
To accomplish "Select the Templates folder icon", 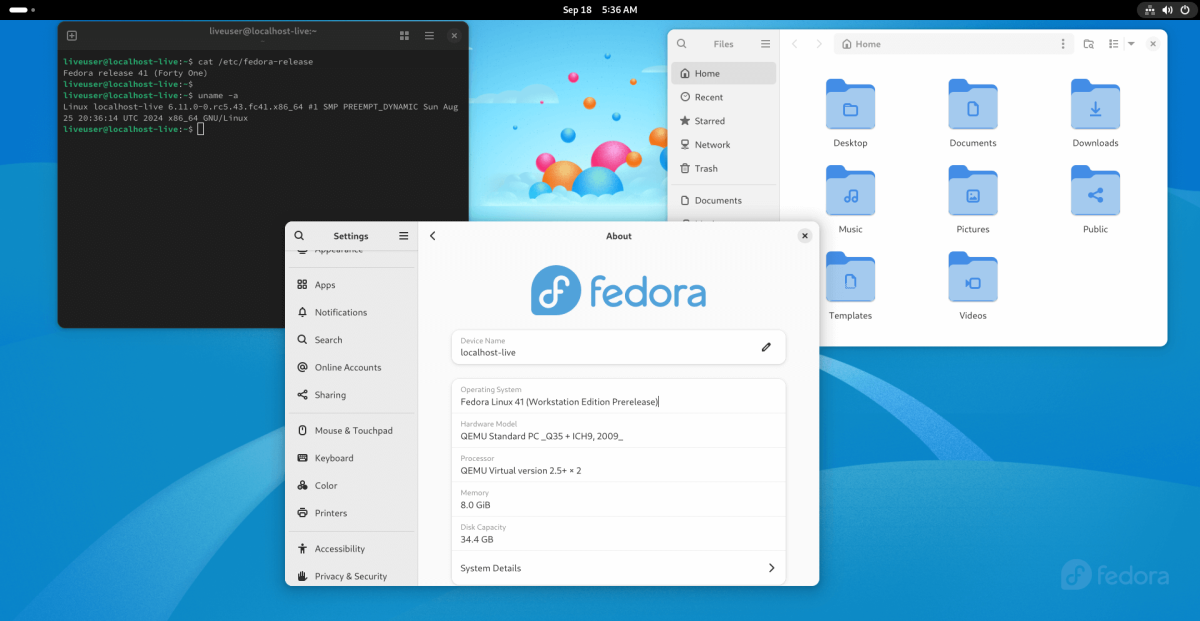I will (x=850, y=277).
